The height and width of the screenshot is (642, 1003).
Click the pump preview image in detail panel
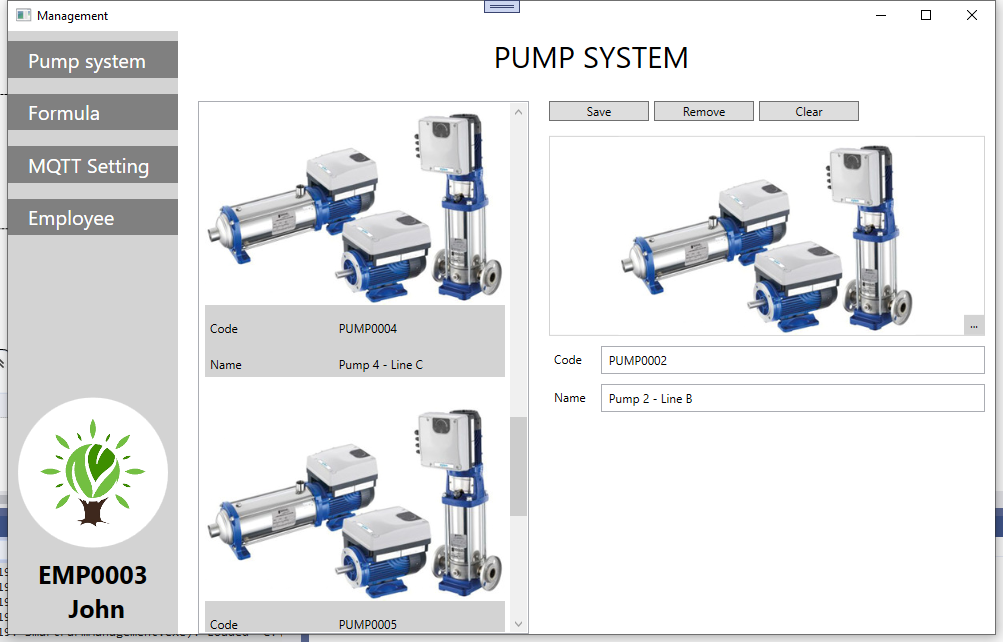click(x=766, y=235)
